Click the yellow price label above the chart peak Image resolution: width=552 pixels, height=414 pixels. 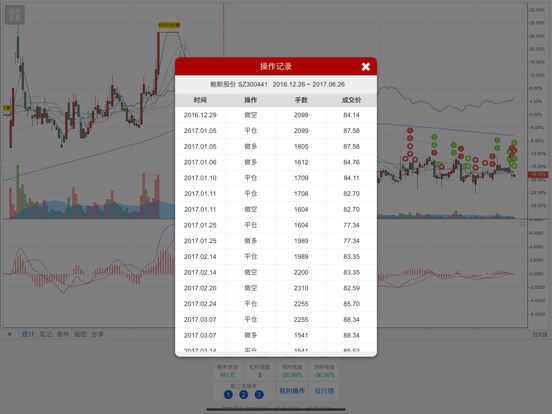[169, 25]
